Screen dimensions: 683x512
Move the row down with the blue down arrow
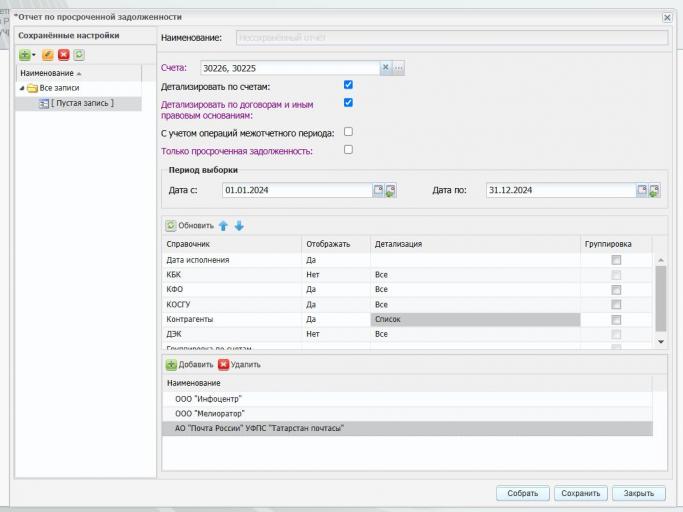(239, 226)
